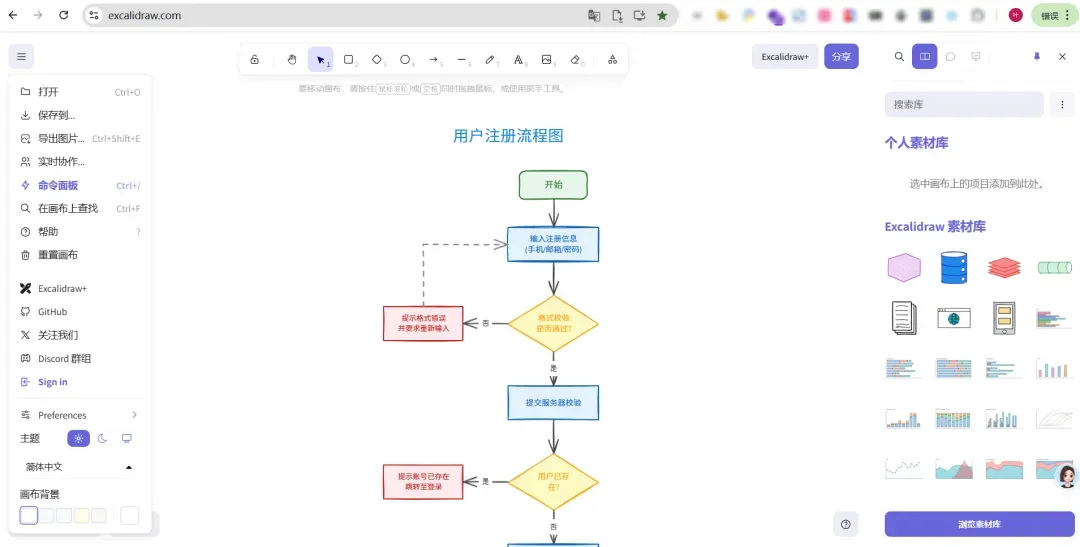
Task: Choose 保存到... from the menu
Action: pyautogui.click(x=80, y=115)
